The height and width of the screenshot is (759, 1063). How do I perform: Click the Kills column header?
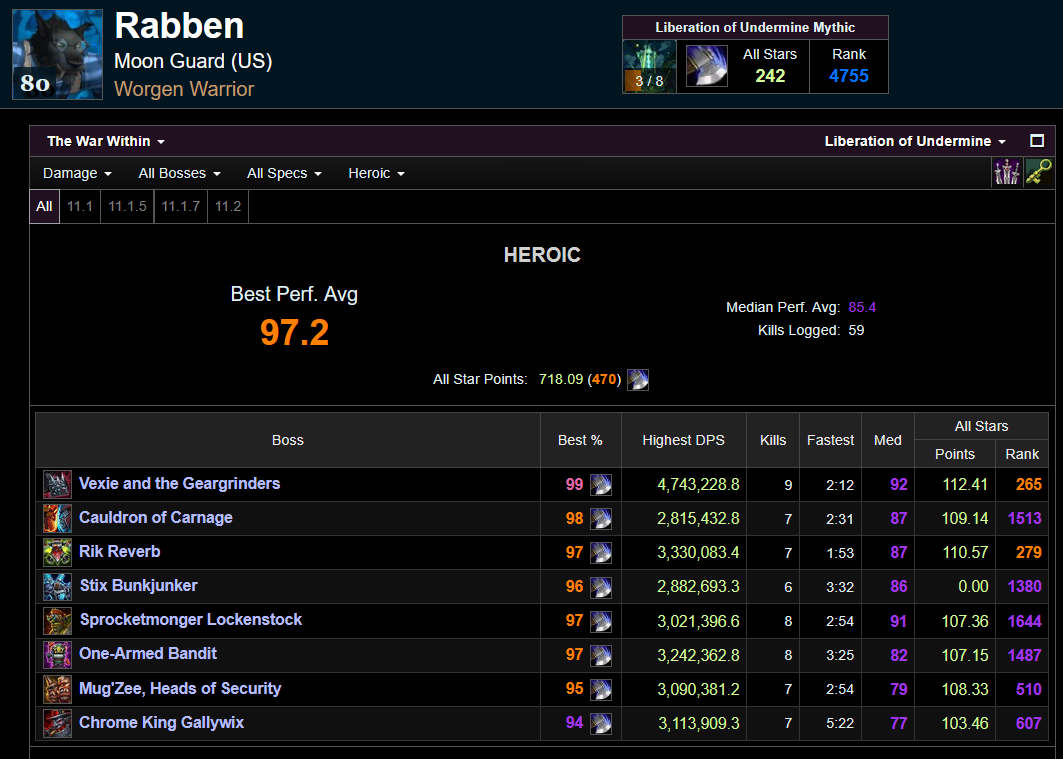tap(773, 440)
